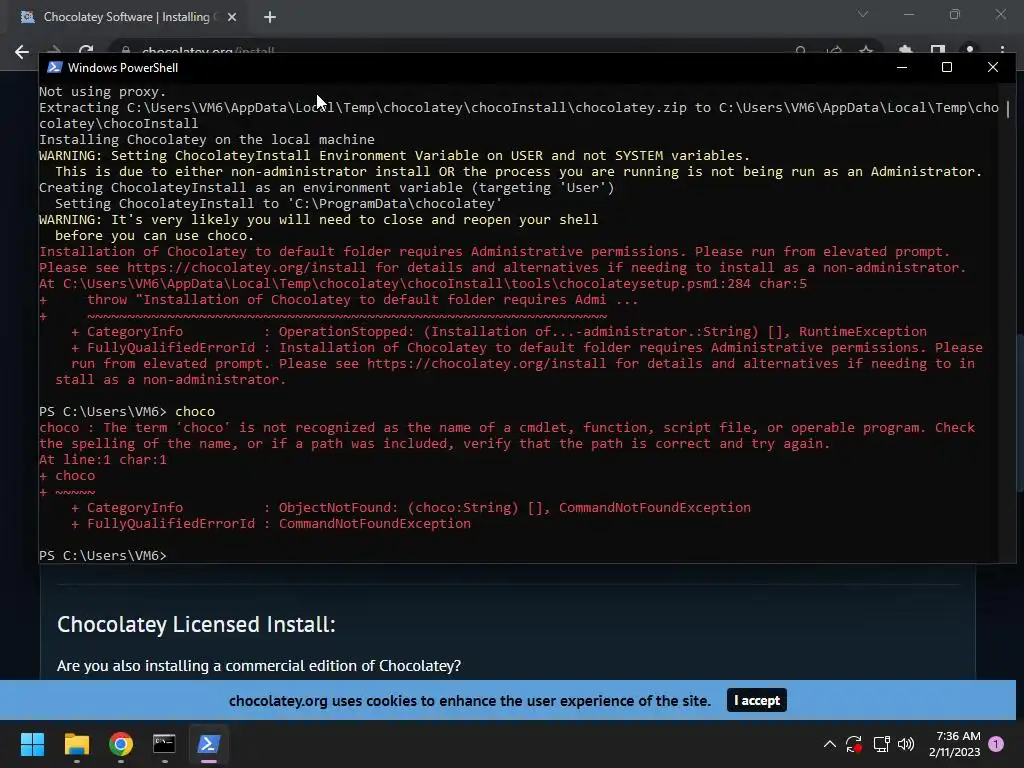Open the Windows Update tray icon

pos(854,744)
